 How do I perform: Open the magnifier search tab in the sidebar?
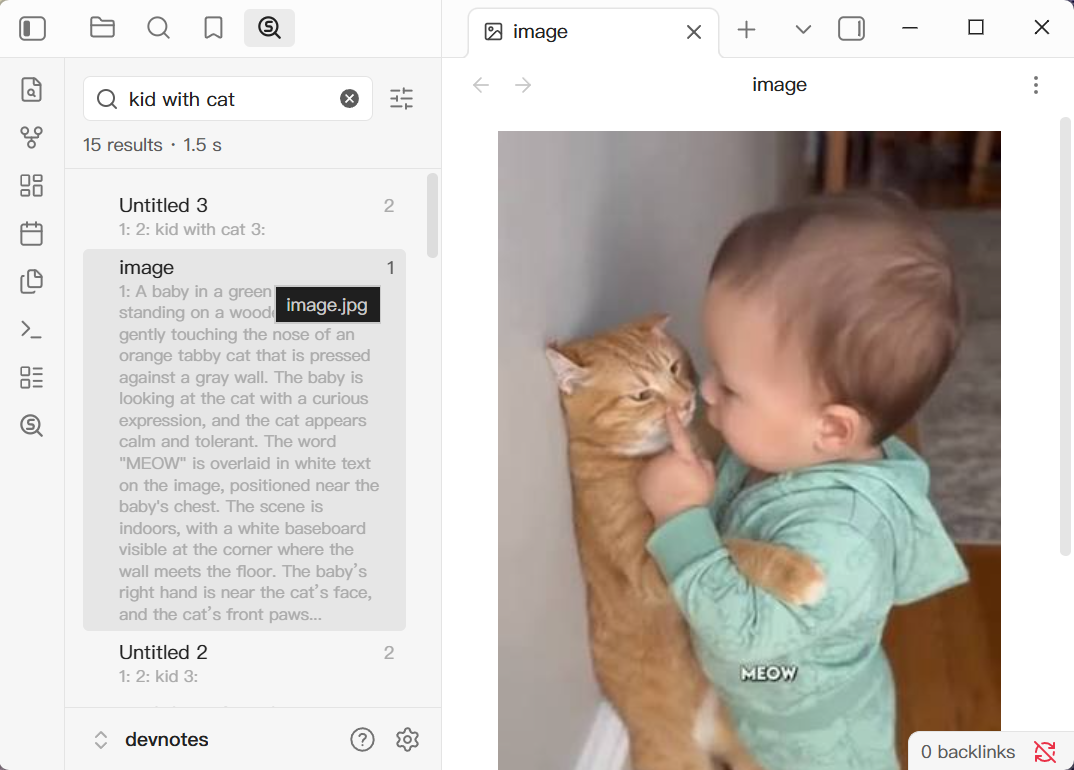(x=158, y=28)
